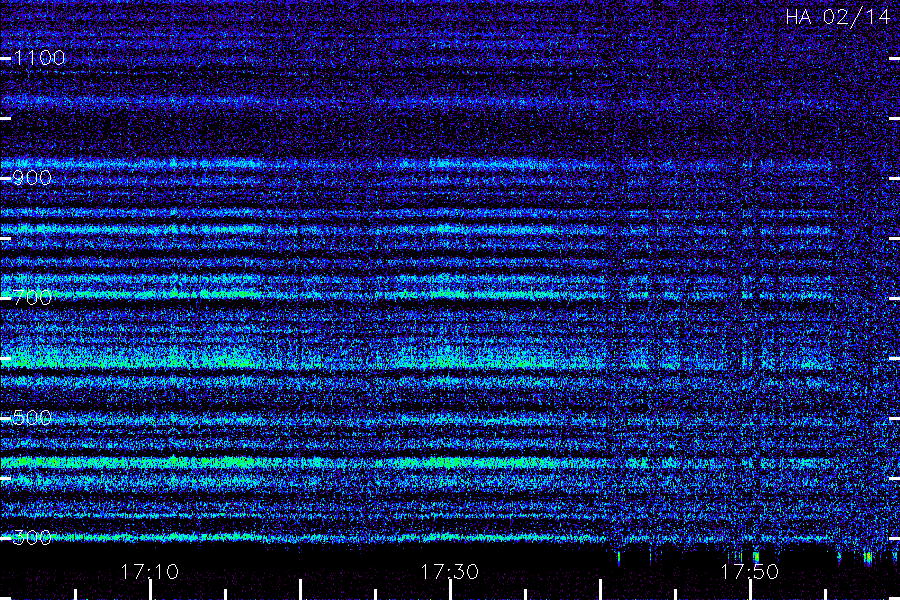
Task: Click the 700 frequency axis label
Action: click(32, 298)
